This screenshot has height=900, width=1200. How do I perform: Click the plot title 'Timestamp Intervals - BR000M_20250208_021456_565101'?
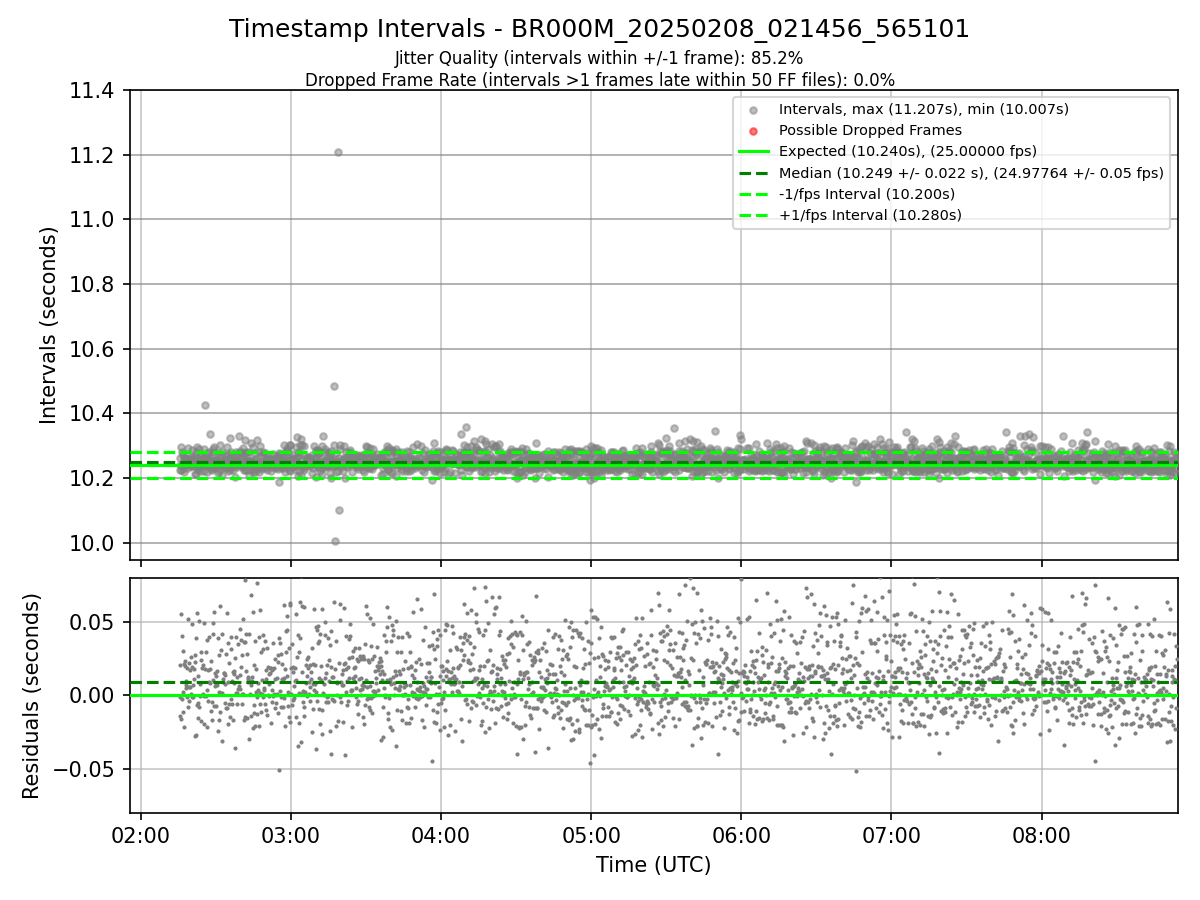[599, 29]
